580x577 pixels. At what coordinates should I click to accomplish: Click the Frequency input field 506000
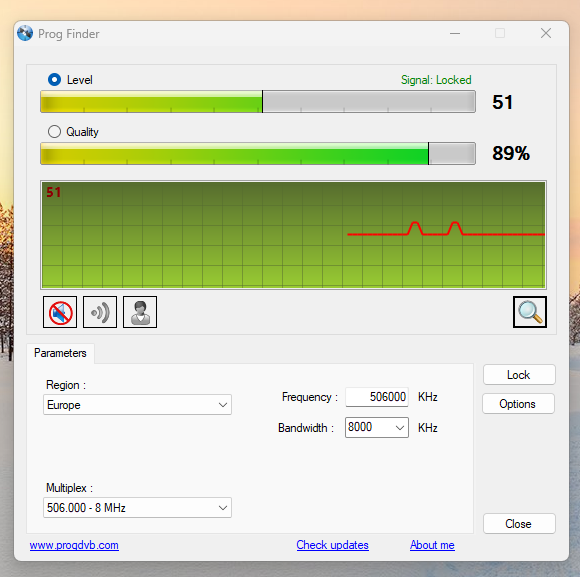(377, 397)
